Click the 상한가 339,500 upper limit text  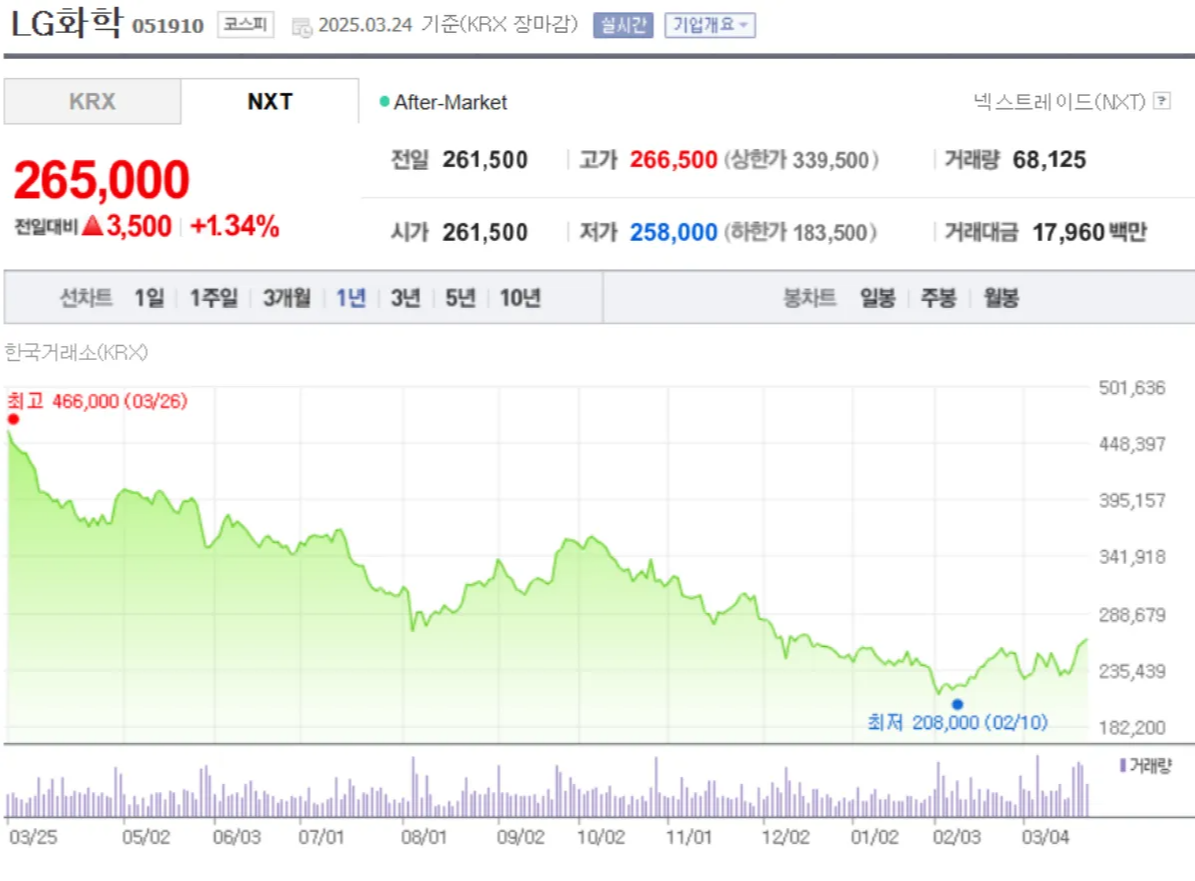click(801, 160)
